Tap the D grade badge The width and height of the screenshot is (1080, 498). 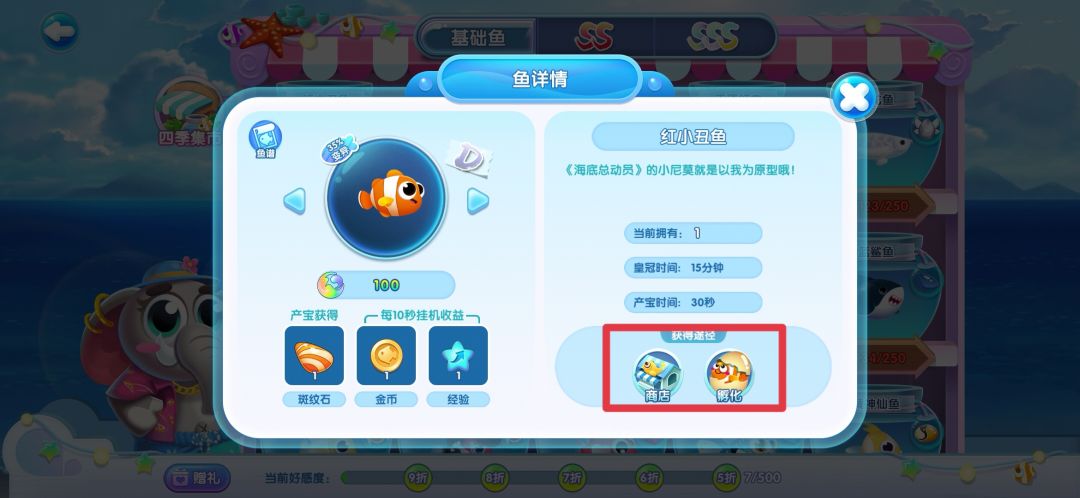pyautogui.click(x=471, y=158)
